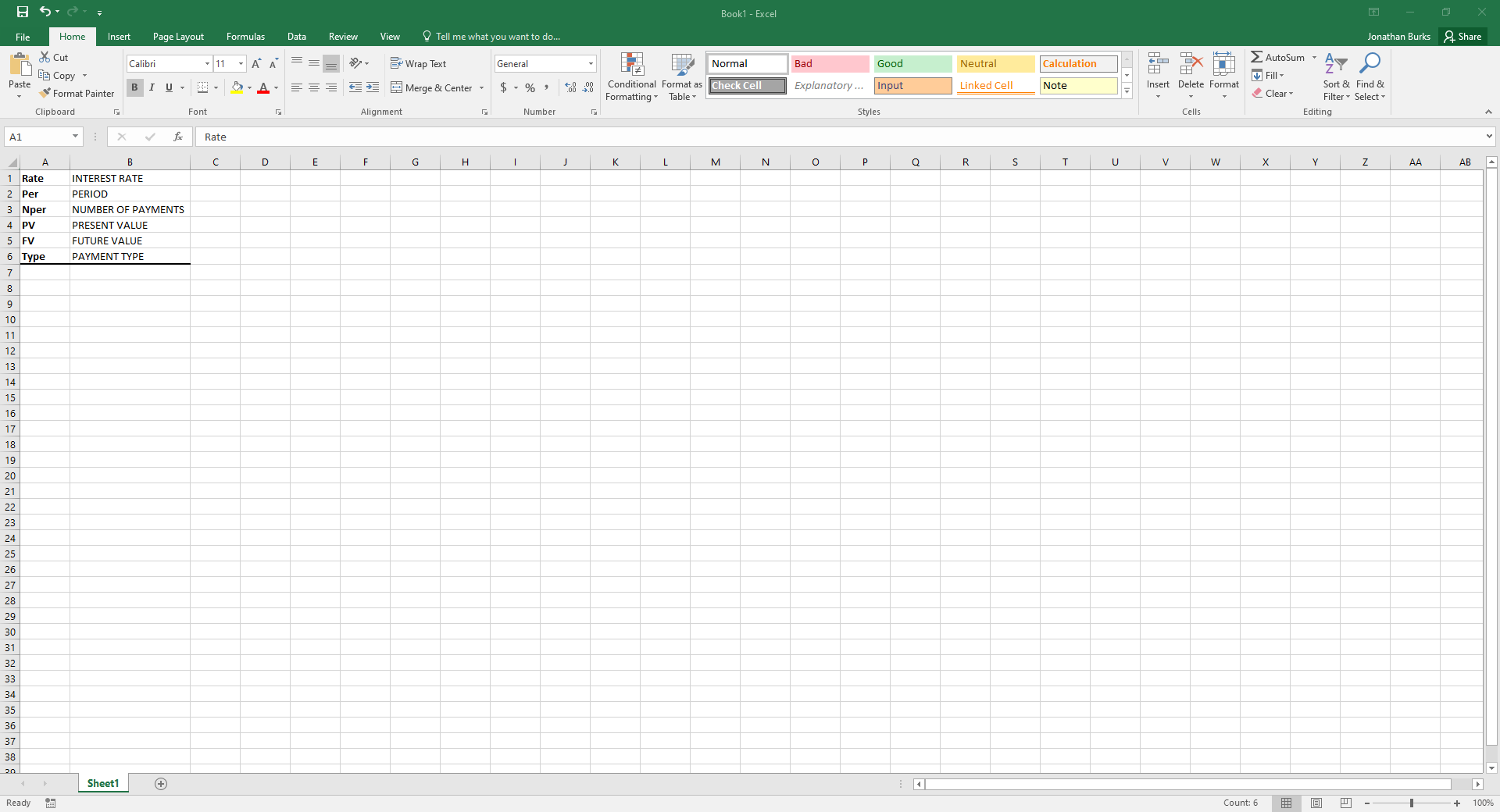The height and width of the screenshot is (812, 1500).
Task: Apply italic formatting
Action: [152, 87]
